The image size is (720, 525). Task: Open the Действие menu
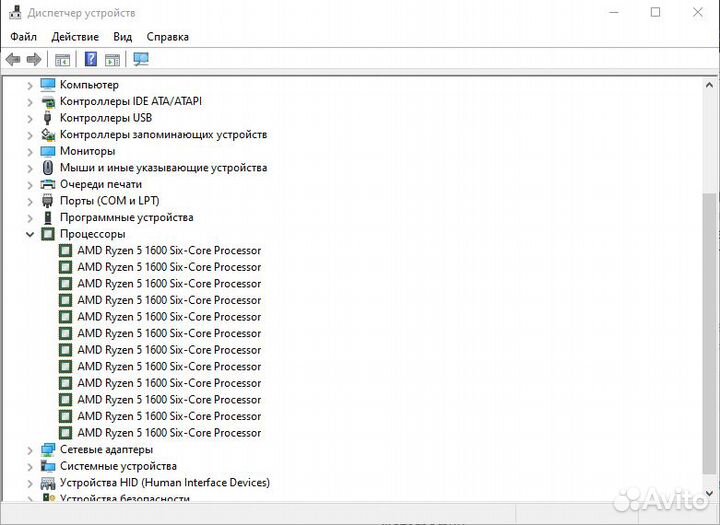coord(75,37)
